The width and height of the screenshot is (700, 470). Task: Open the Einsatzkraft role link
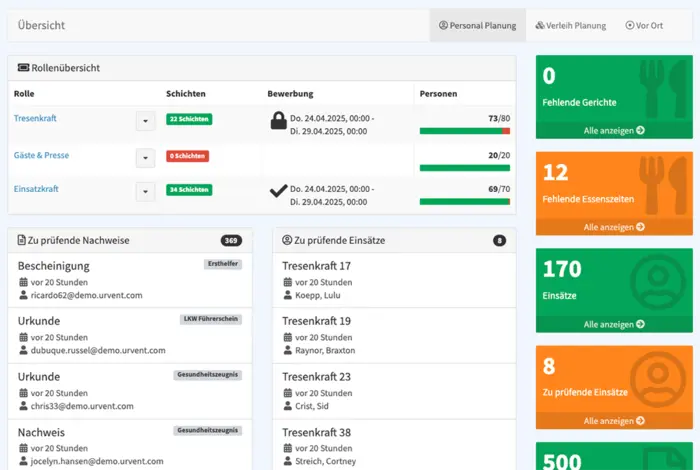(36, 189)
